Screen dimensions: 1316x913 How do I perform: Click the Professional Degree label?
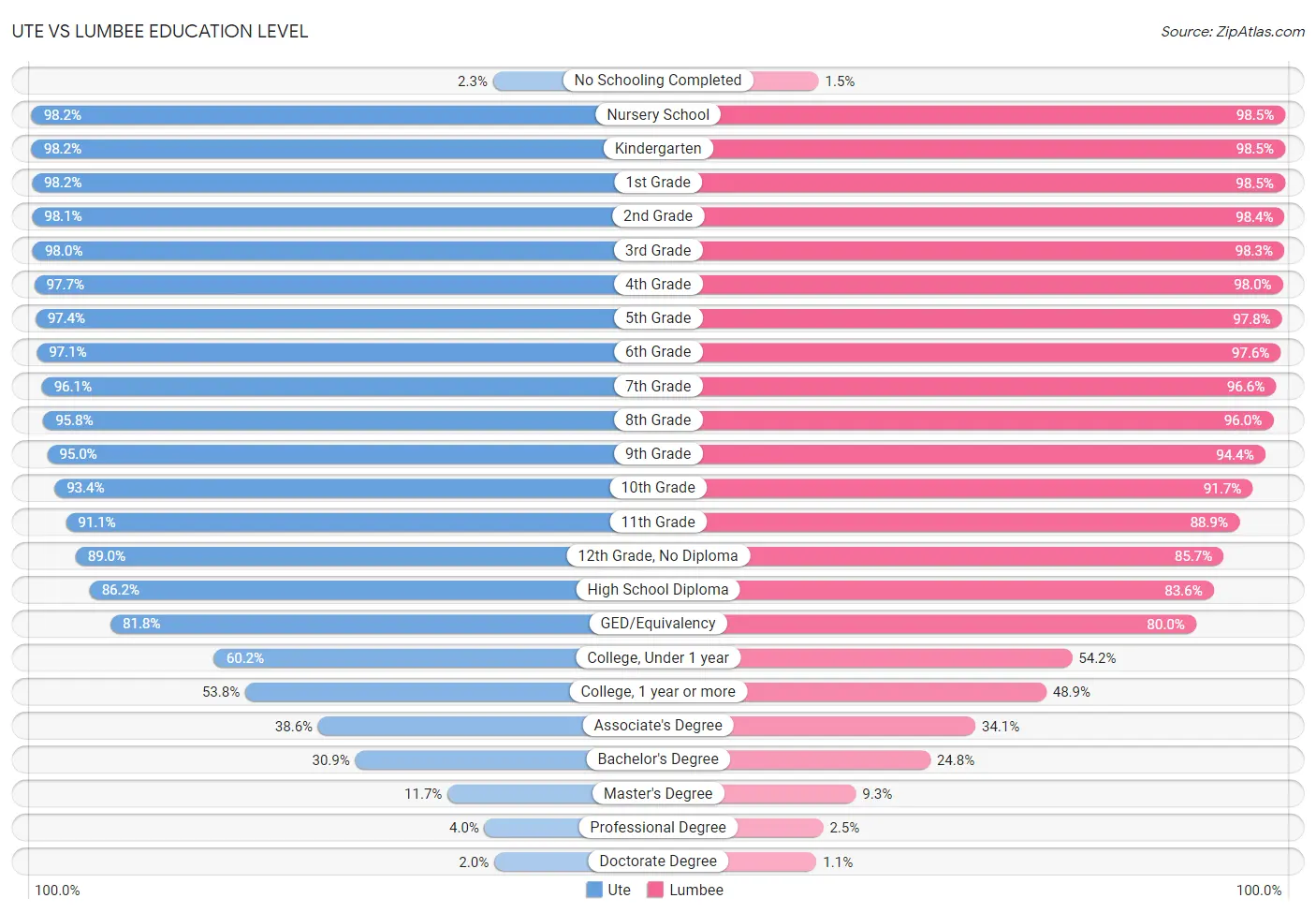[658, 827]
